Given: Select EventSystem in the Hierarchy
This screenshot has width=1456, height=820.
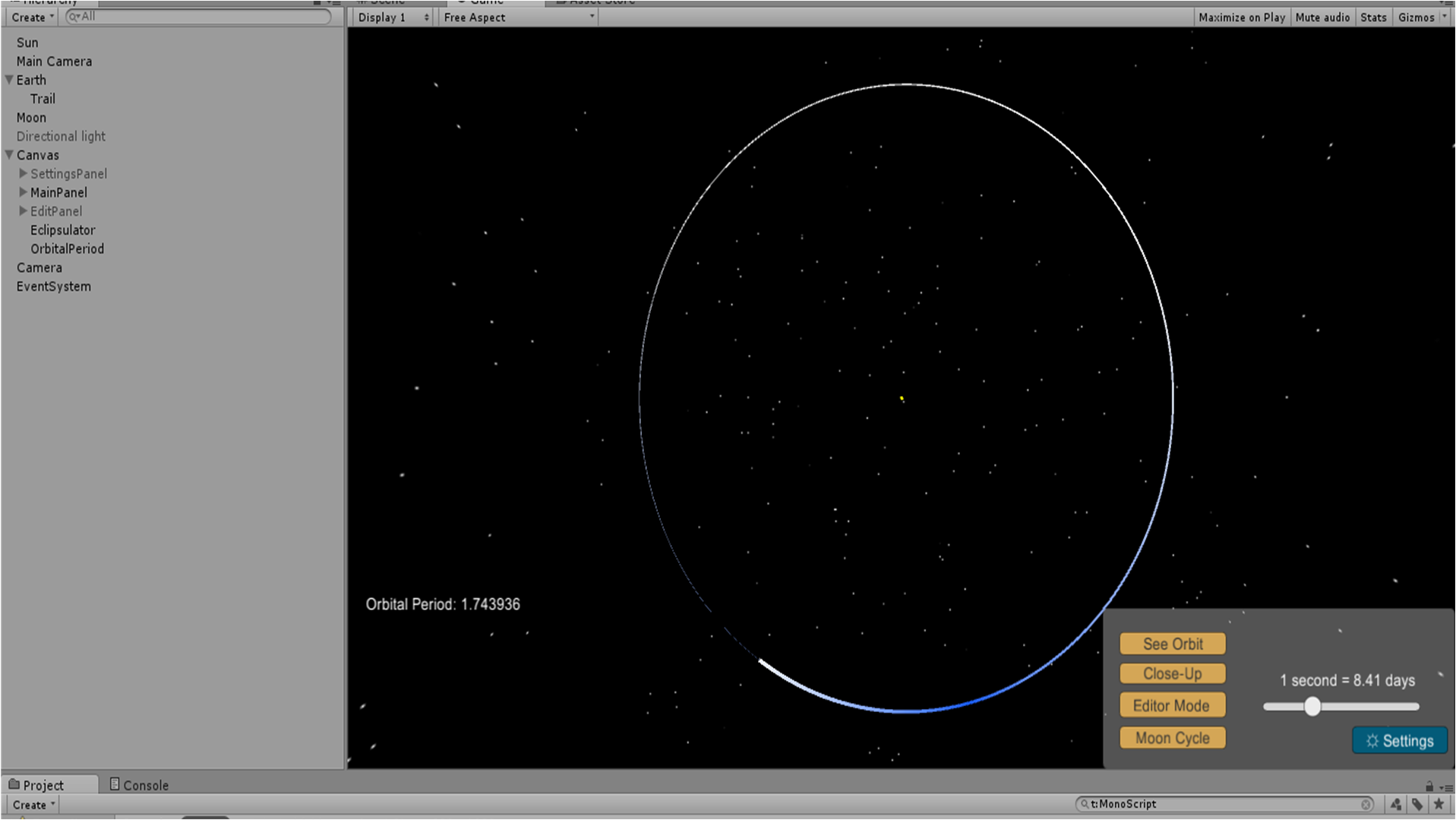Looking at the screenshot, I should (54, 287).
